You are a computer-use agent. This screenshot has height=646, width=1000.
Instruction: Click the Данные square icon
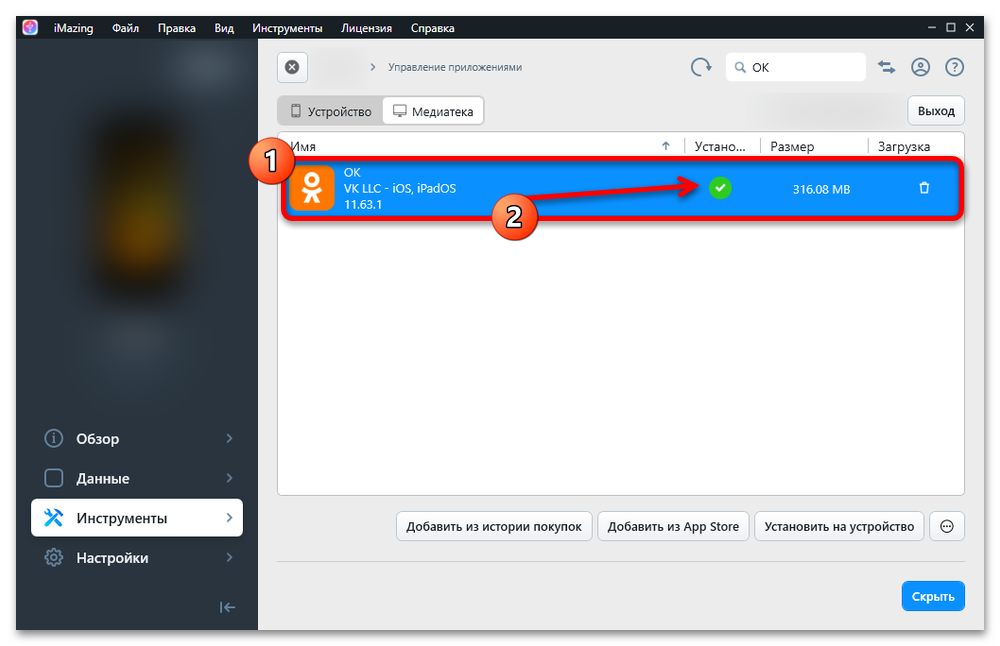[54, 478]
